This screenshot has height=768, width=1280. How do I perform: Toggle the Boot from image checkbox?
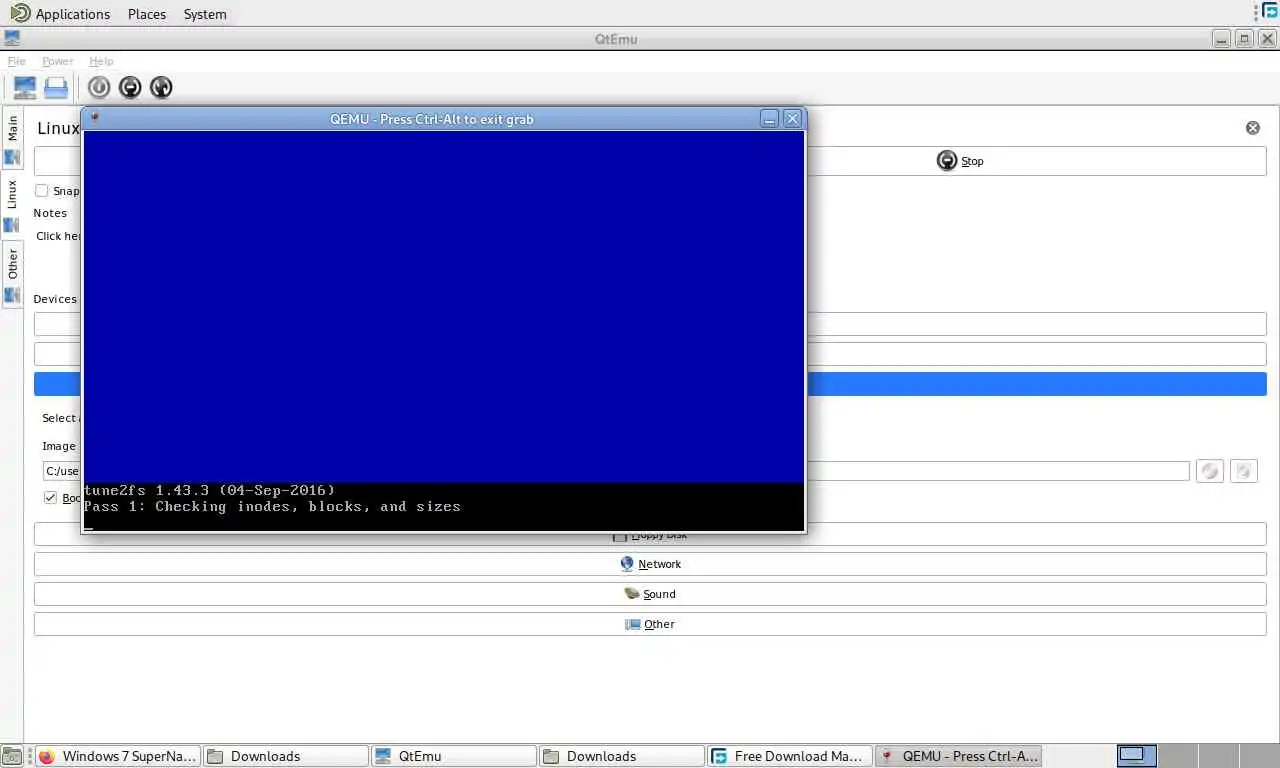click(x=50, y=497)
